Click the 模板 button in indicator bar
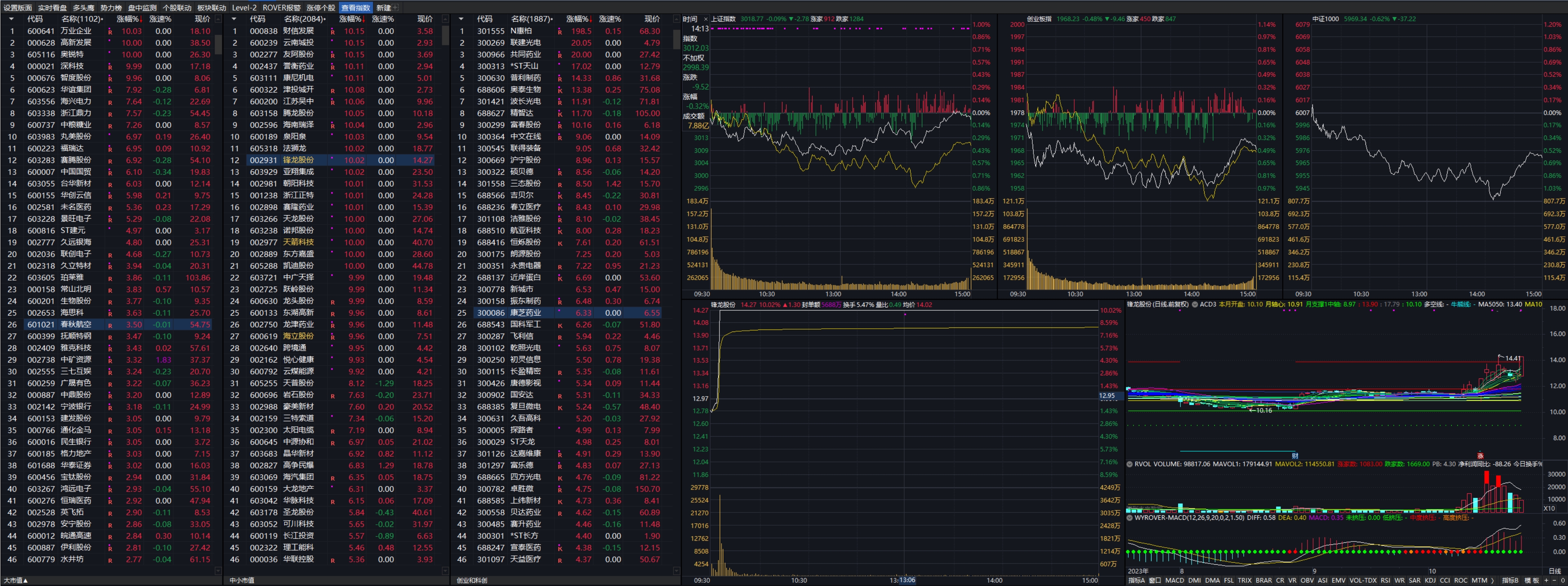Viewport: 1568px width, 586px height. click(1532, 581)
